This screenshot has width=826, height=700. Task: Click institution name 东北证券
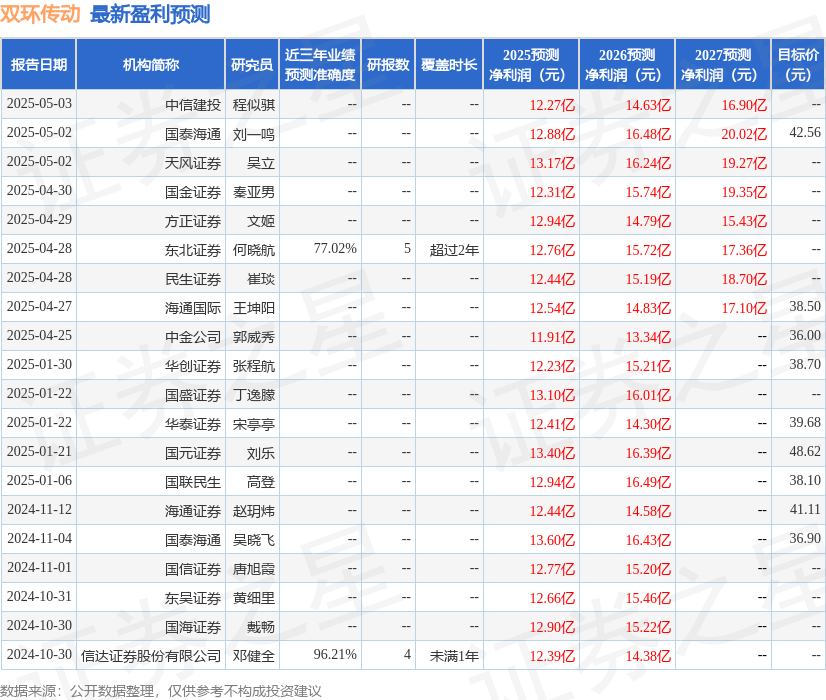point(193,250)
